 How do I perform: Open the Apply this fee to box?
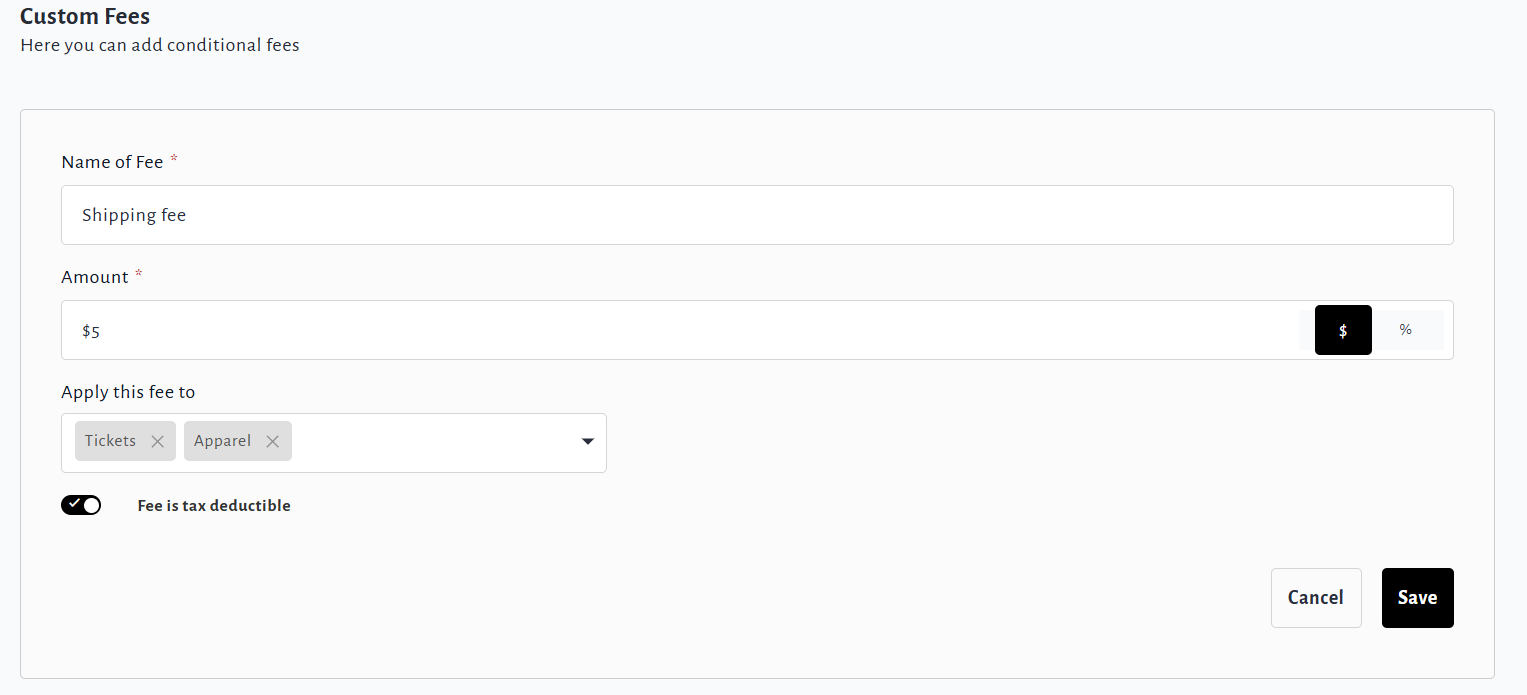coord(430,442)
